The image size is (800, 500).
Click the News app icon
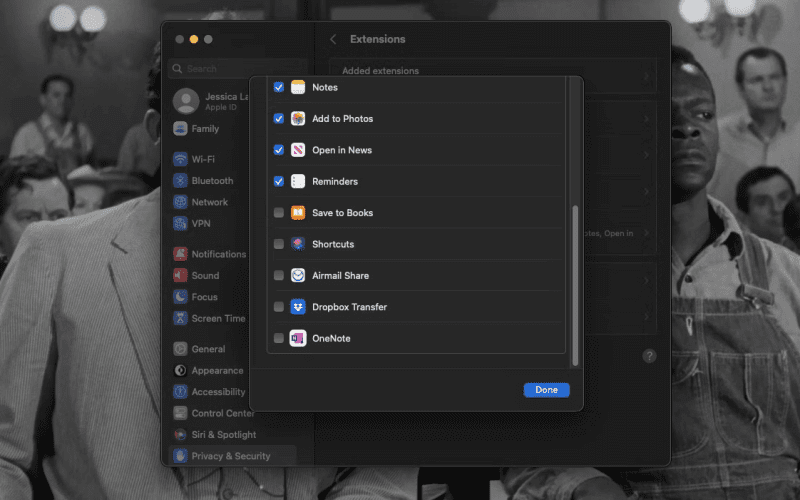tap(298, 150)
